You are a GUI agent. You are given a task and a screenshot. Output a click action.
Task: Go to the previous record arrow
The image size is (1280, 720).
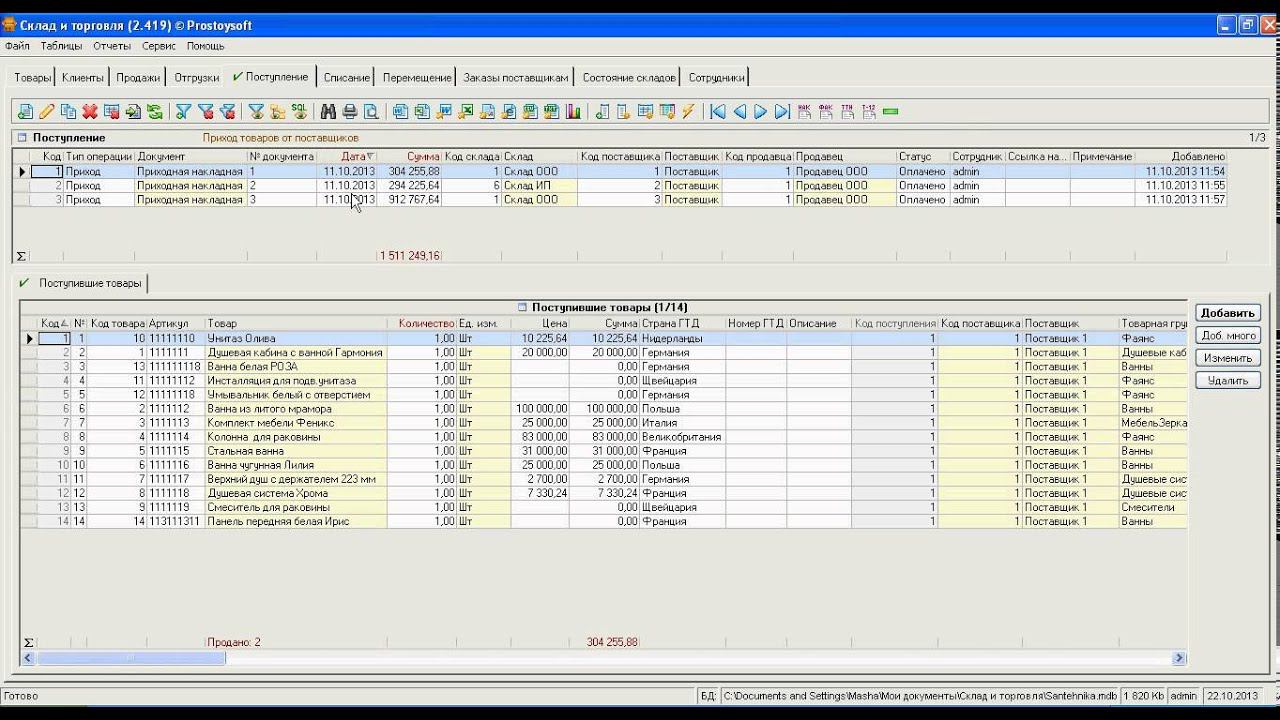740,112
